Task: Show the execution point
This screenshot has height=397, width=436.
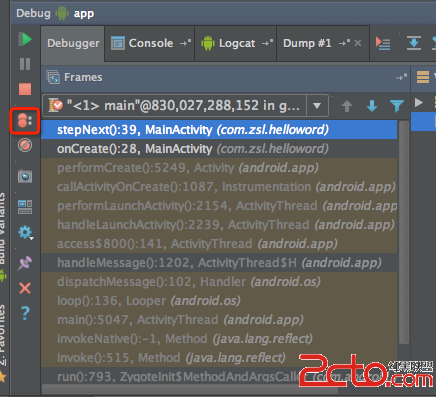Action: coord(383,43)
